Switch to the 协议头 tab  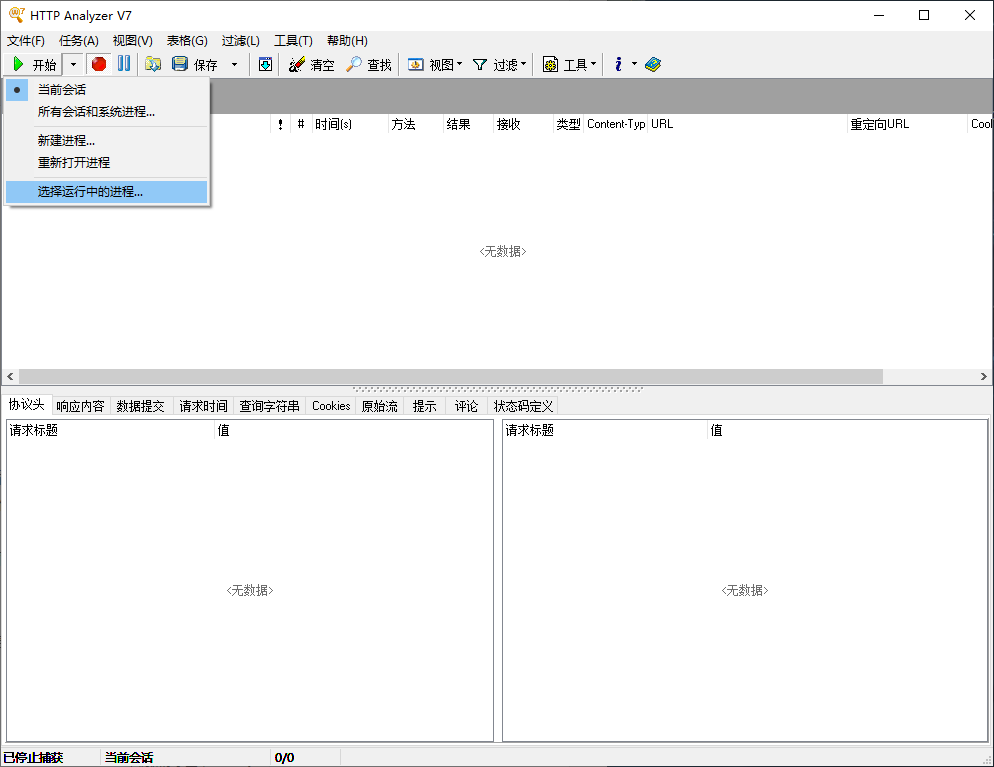[x=27, y=405]
